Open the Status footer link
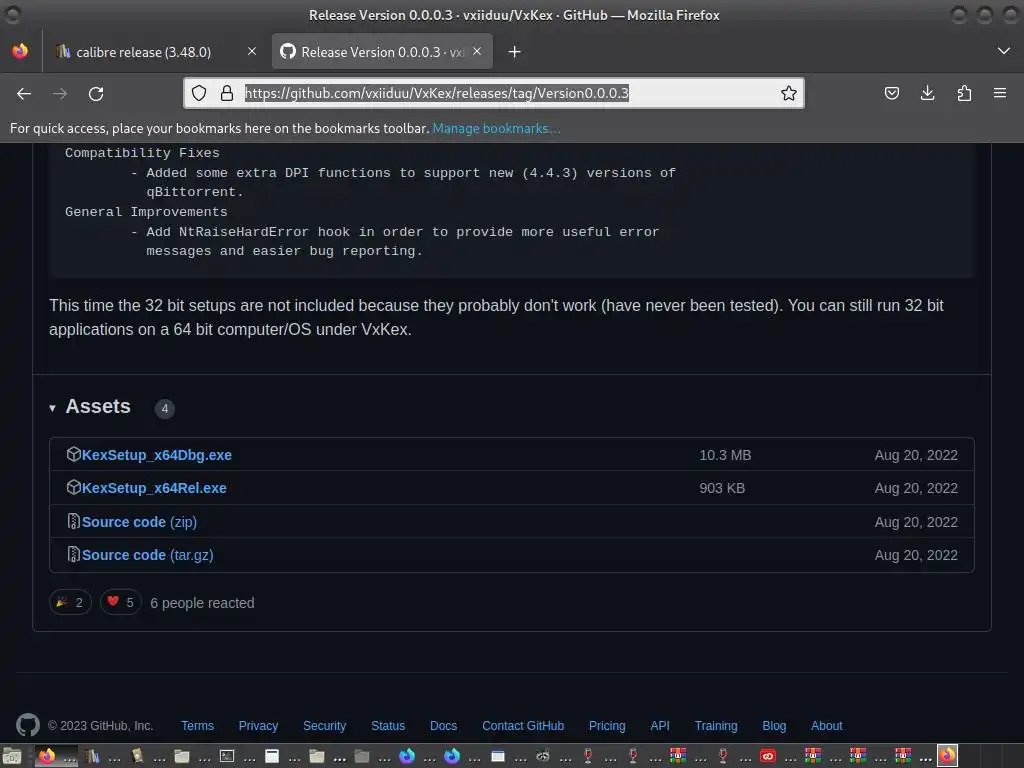Viewport: 1024px width, 768px height. tap(388, 726)
